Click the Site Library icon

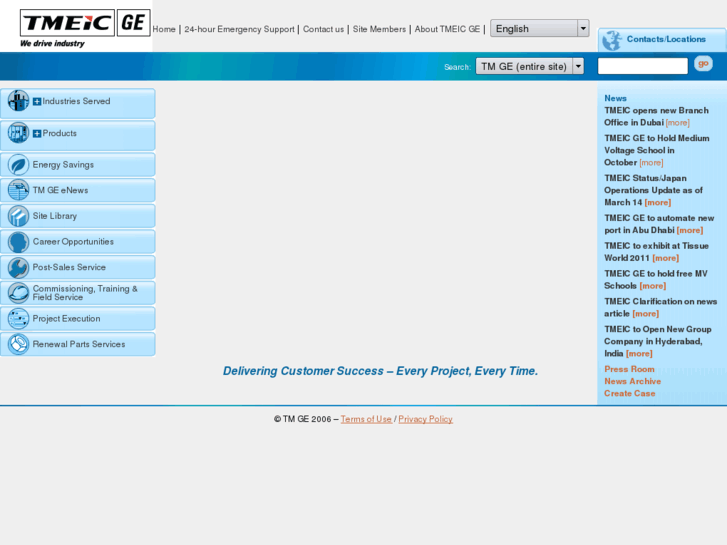point(18,216)
